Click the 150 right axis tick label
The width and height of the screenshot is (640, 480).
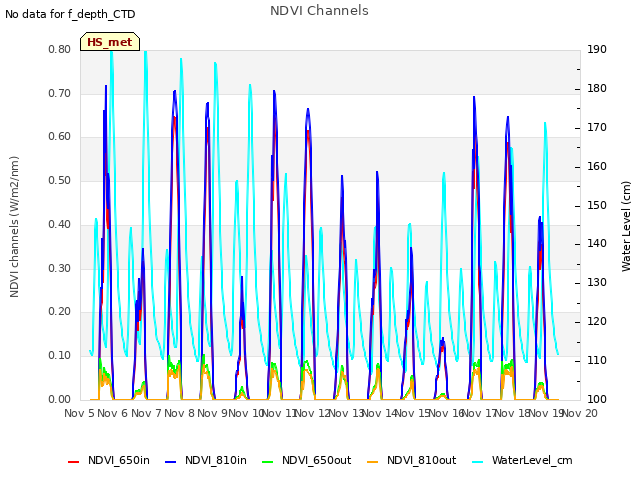coord(597,206)
